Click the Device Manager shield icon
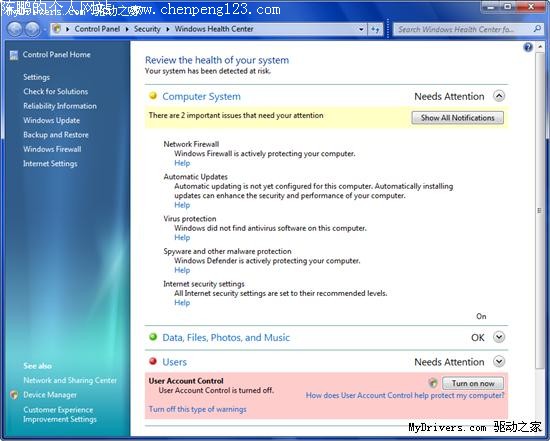This screenshot has width=550, height=441. click(14, 395)
